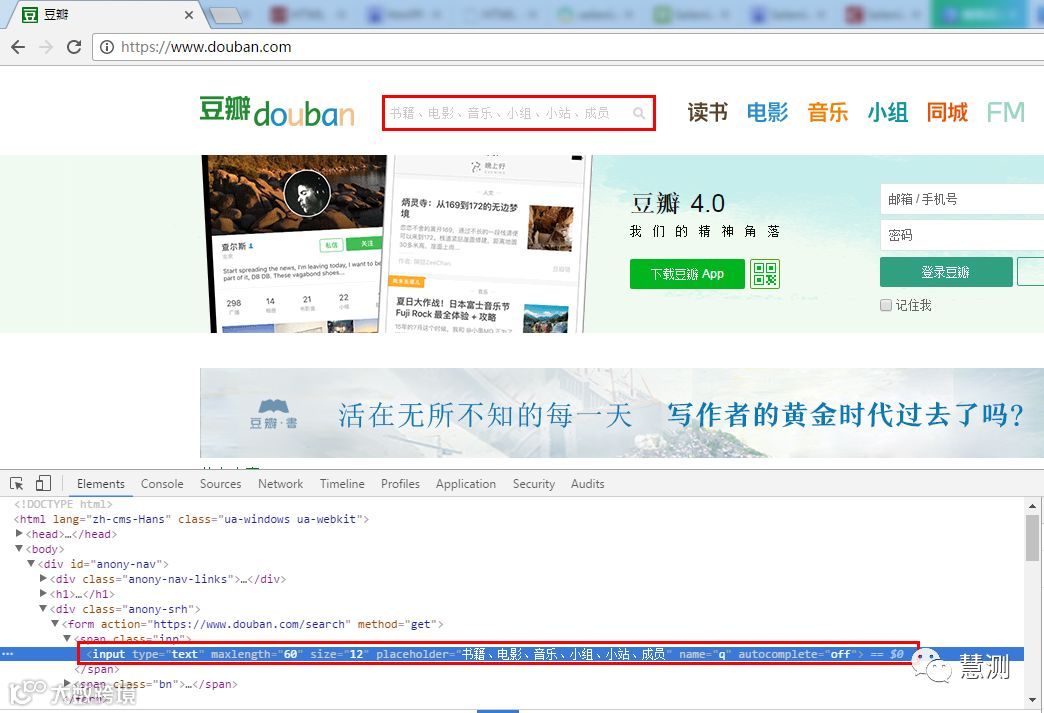Select the DOCTYPE html row
Viewport: 1044px width, 713px height.
pos(63,504)
